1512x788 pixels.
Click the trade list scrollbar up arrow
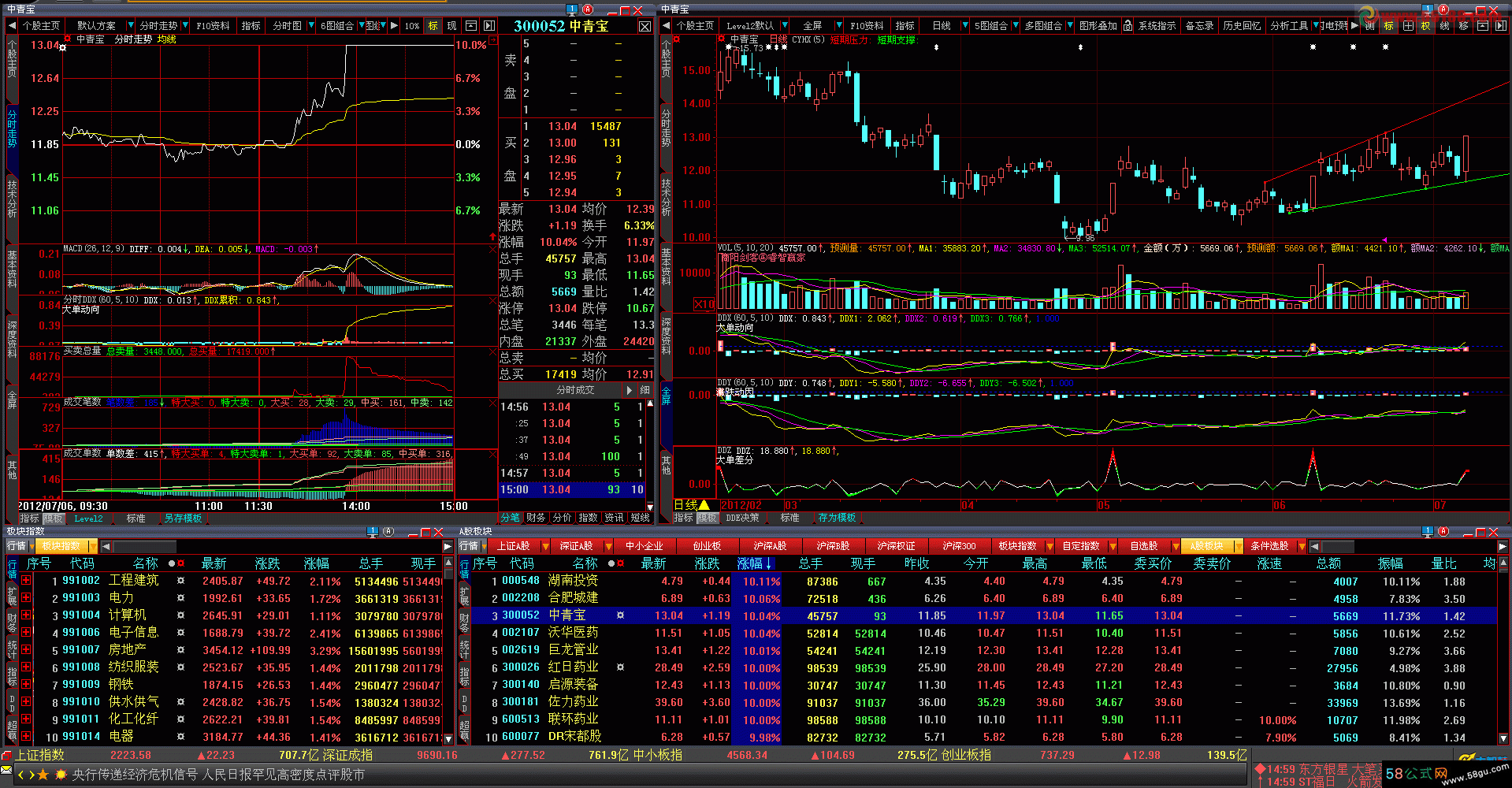coord(650,405)
